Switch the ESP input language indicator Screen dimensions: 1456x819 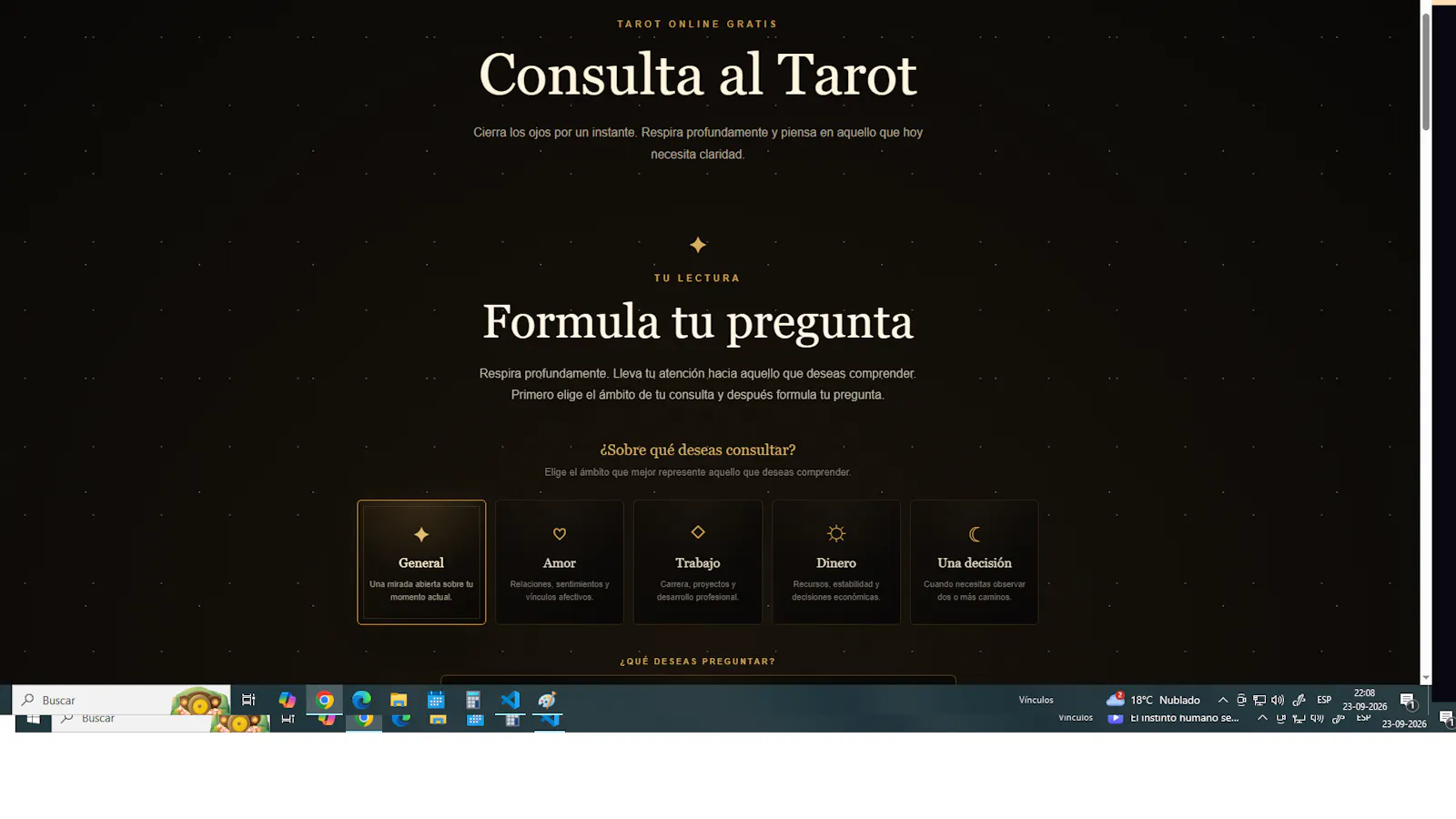[1324, 700]
